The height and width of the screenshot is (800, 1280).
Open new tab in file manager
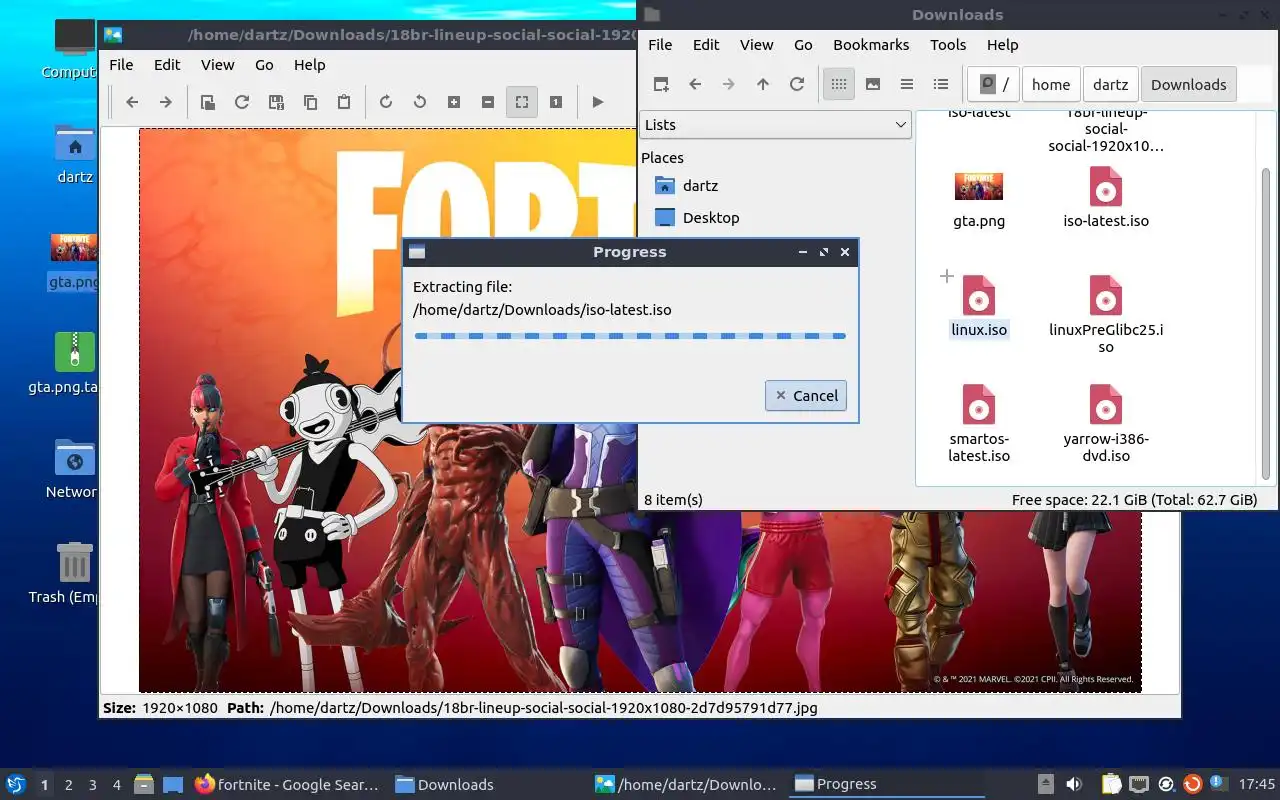[661, 84]
